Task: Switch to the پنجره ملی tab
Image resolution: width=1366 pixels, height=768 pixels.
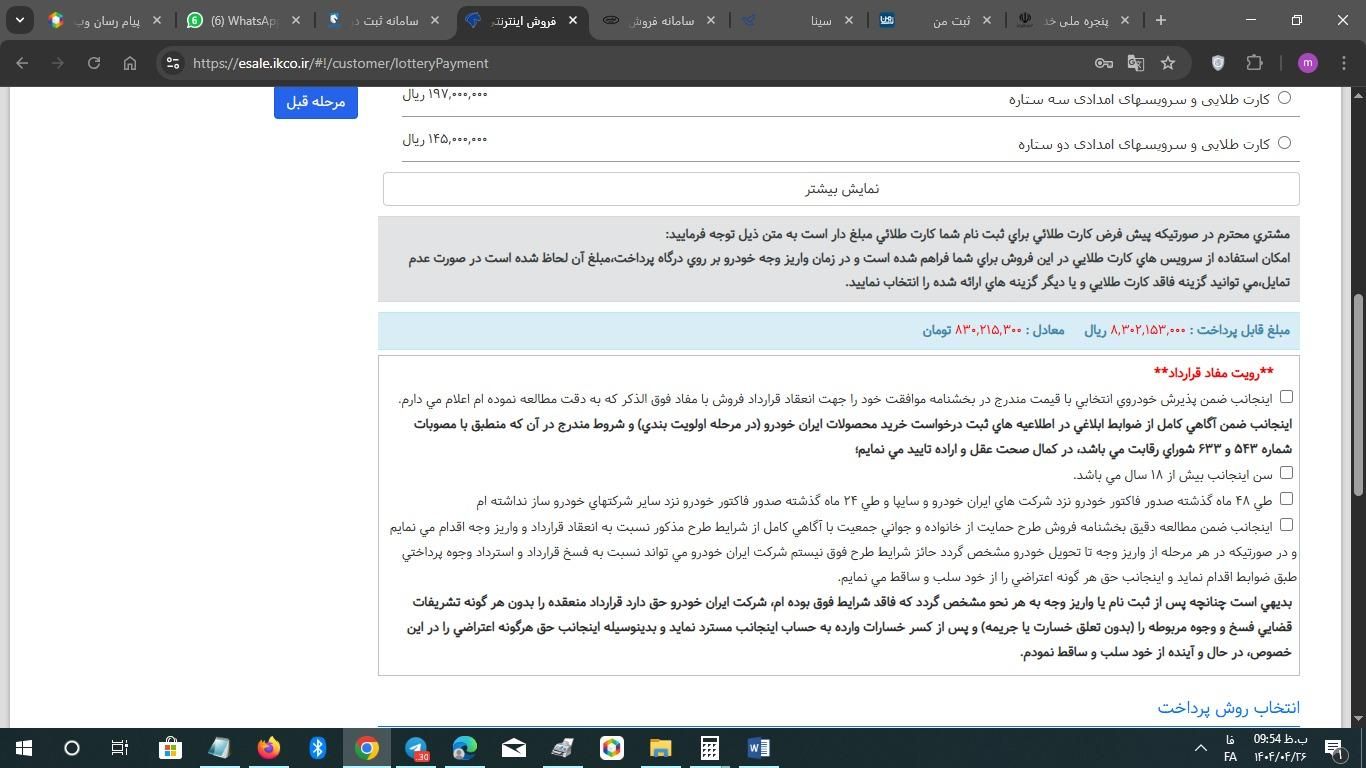Action: point(1075,20)
